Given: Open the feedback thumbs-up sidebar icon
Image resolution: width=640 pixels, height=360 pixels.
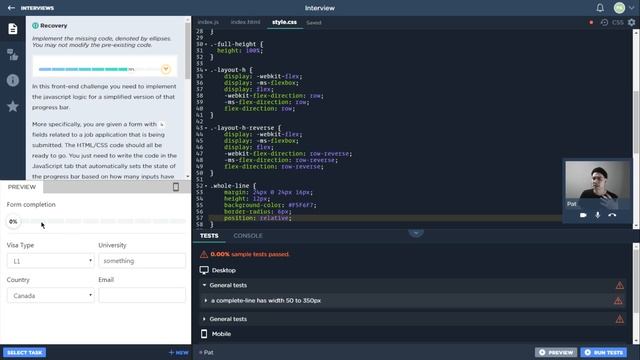Looking at the screenshot, I should (13, 54).
